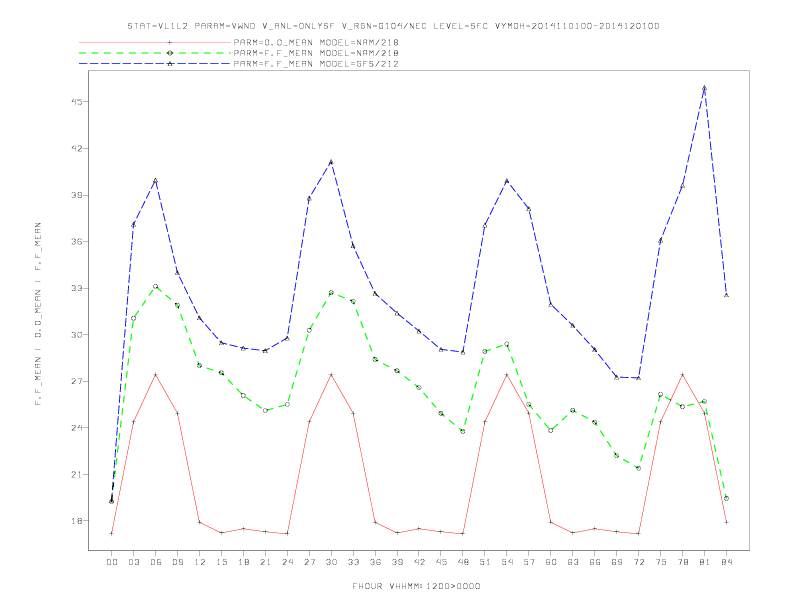Click x-axis forecast hour label 78

pyautogui.click(x=682, y=562)
